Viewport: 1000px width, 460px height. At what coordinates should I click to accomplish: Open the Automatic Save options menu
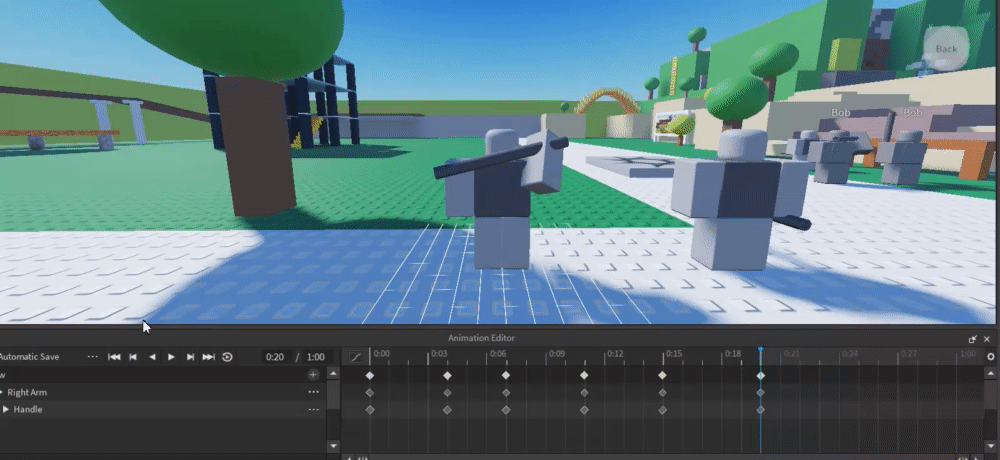click(x=92, y=357)
